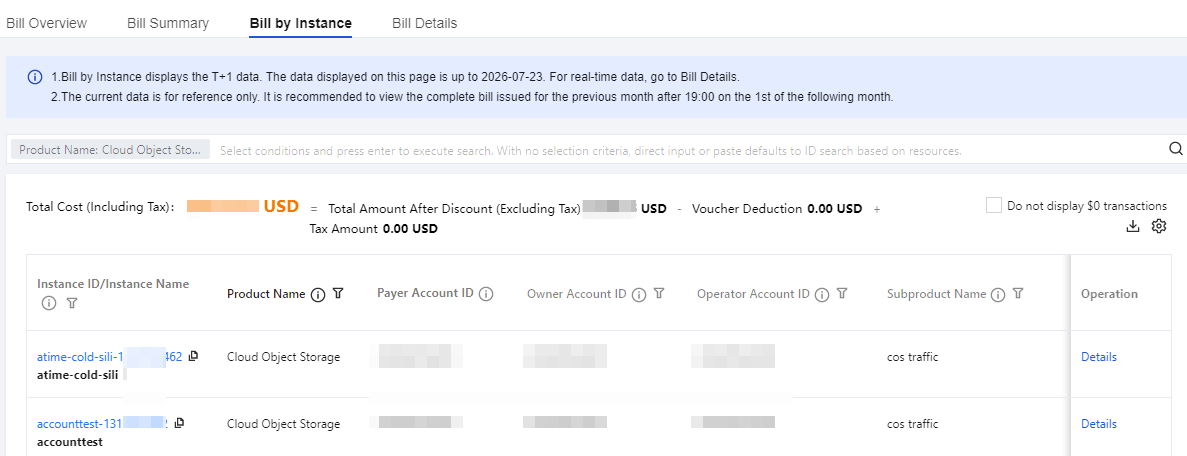Open the Product Name column filter
The width and height of the screenshot is (1187, 456).
(338, 293)
